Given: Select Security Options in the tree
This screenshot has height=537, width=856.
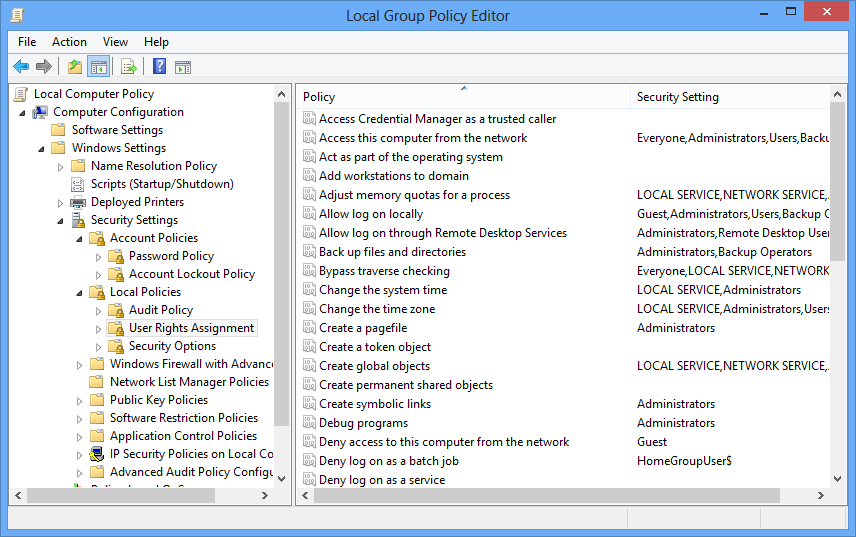Looking at the screenshot, I should 172,346.
